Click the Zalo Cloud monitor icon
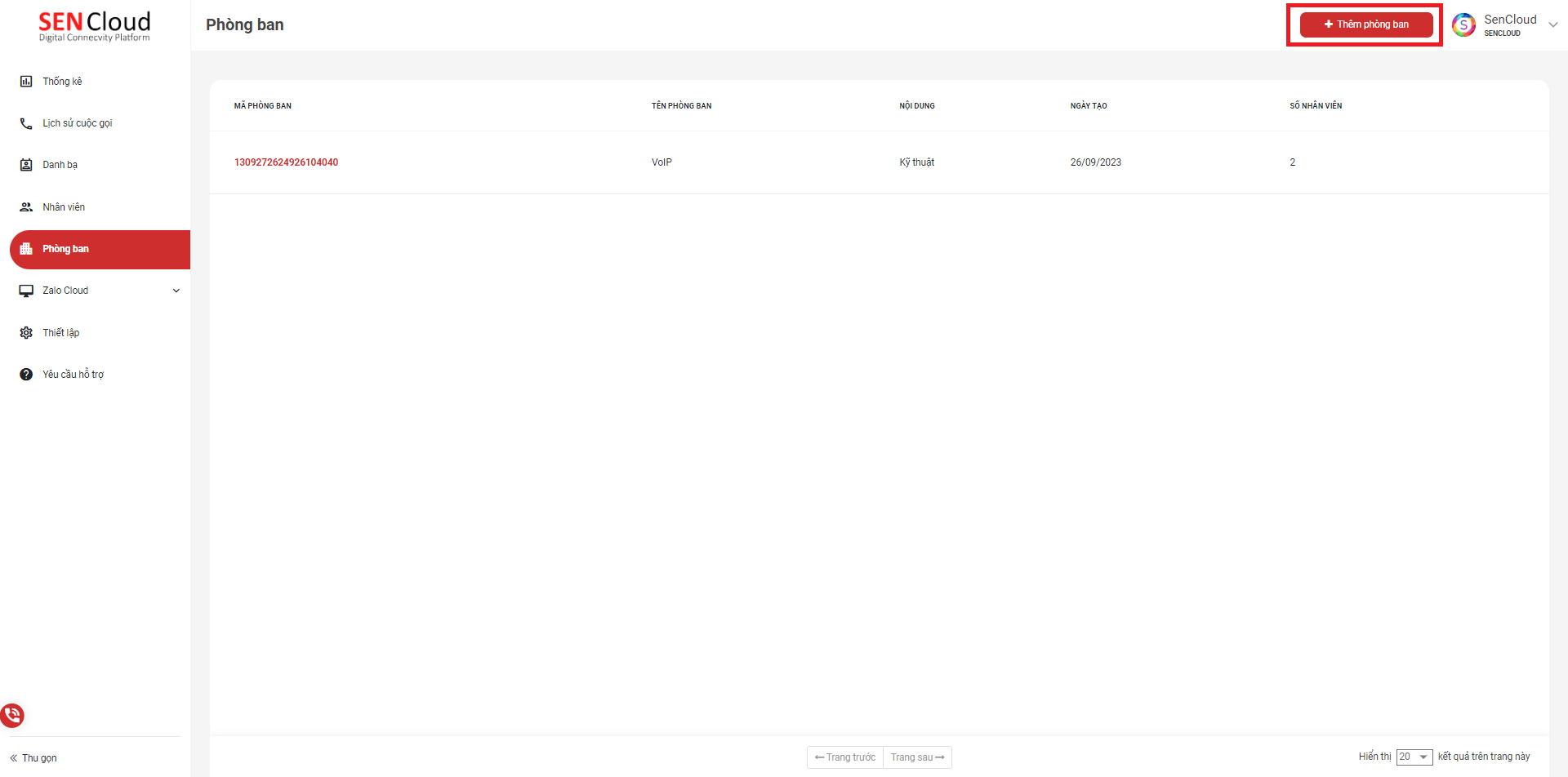Image resolution: width=1568 pixels, height=777 pixels. [26, 291]
